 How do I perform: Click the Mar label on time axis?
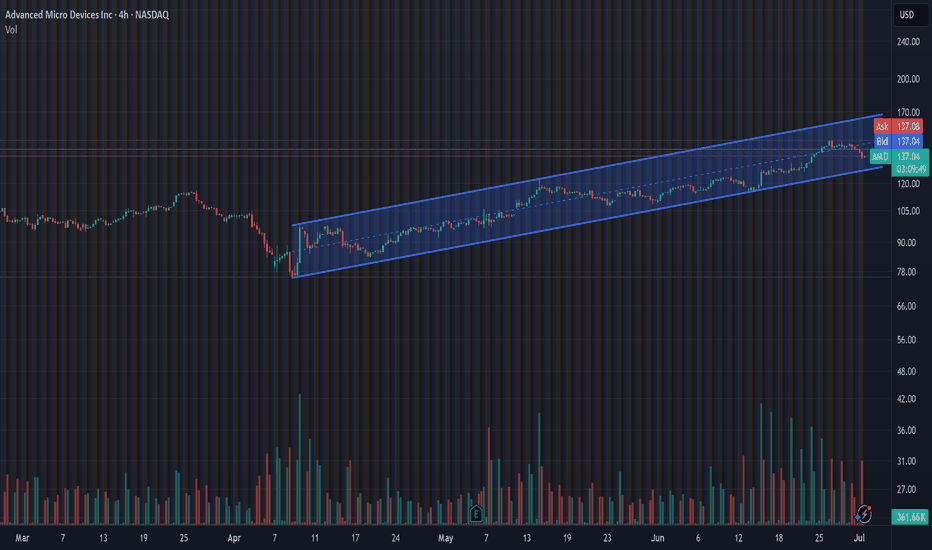click(x=22, y=538)
